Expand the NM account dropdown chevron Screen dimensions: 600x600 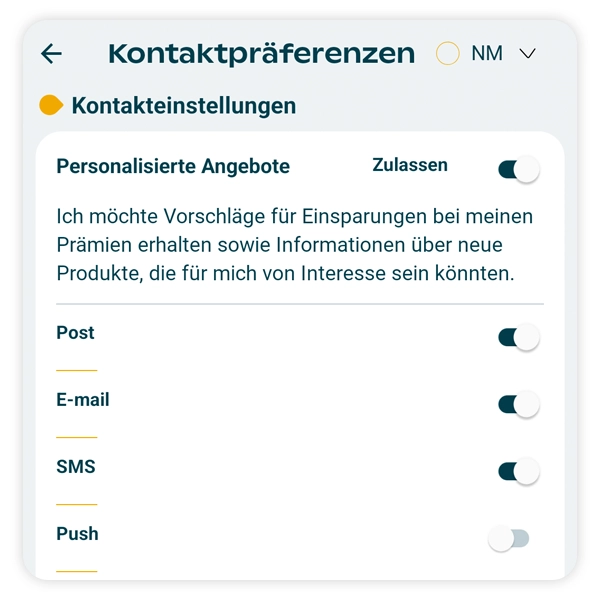[x=528, y=54]
